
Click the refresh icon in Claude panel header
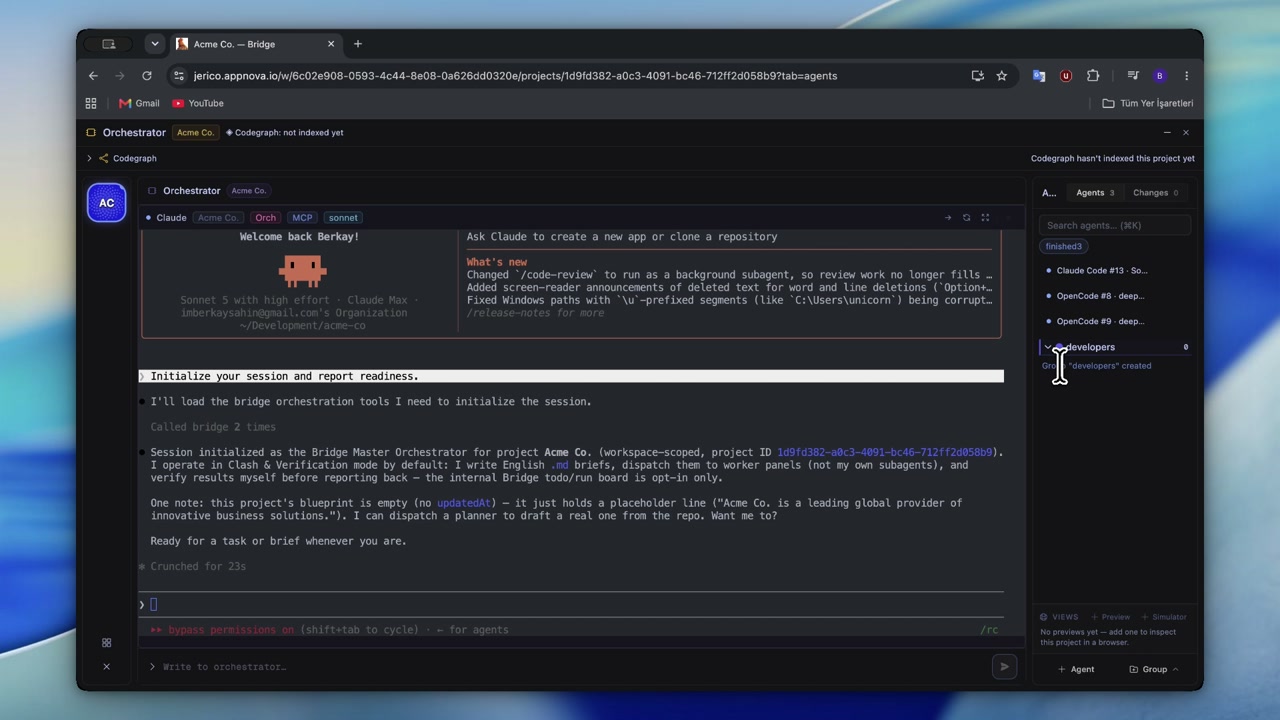click(x=966, y=217)
